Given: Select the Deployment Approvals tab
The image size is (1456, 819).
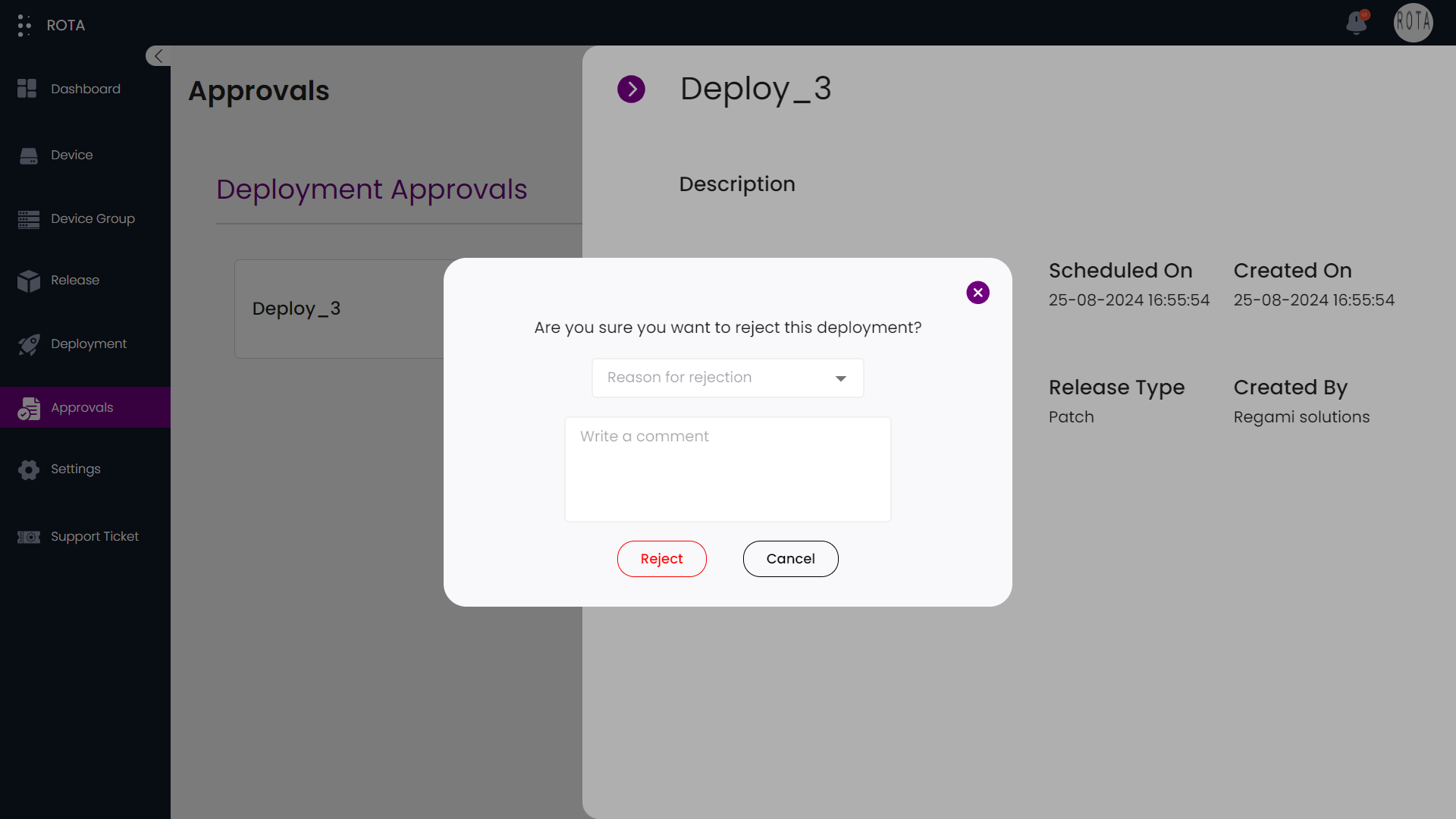Looking at the screenshot, I should click(x=372, y=190).
